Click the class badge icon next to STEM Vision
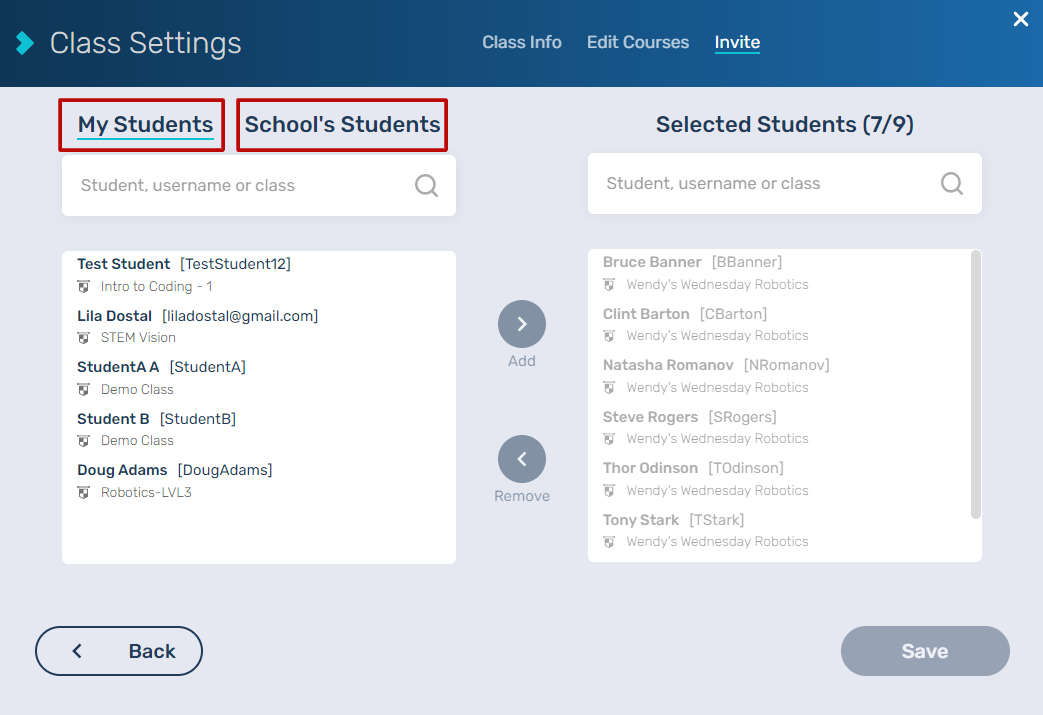1043x715 pixels. [x=84, y=338]
